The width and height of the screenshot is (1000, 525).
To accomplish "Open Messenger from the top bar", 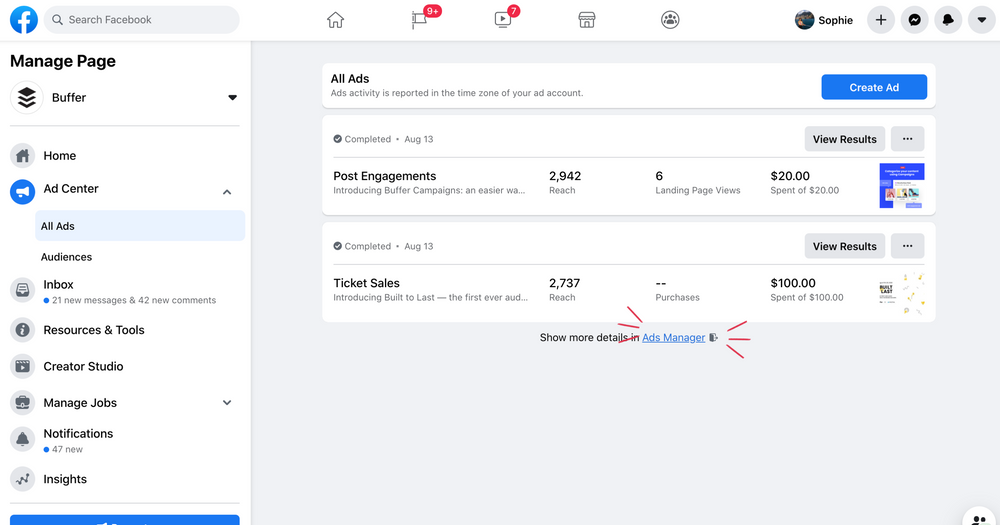I will point(914,20).
